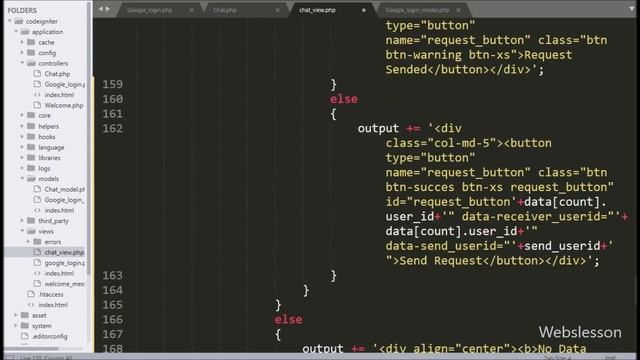Screen dimensions: 640x360
Task: Open Google_login file under controllers
Action: (64, 84)
